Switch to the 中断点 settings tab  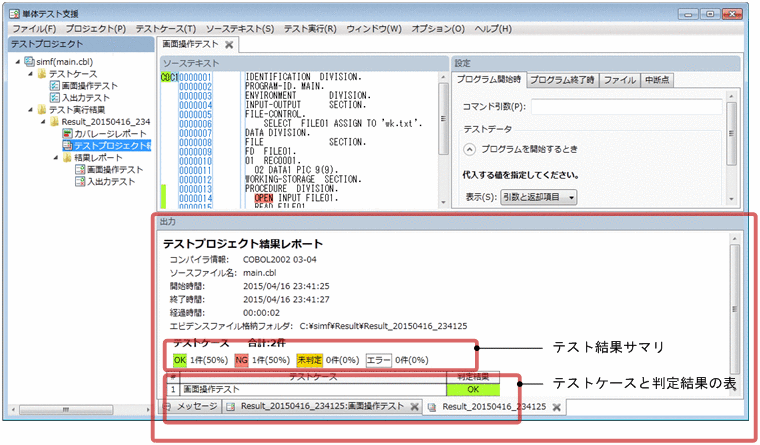pos(657,80)
